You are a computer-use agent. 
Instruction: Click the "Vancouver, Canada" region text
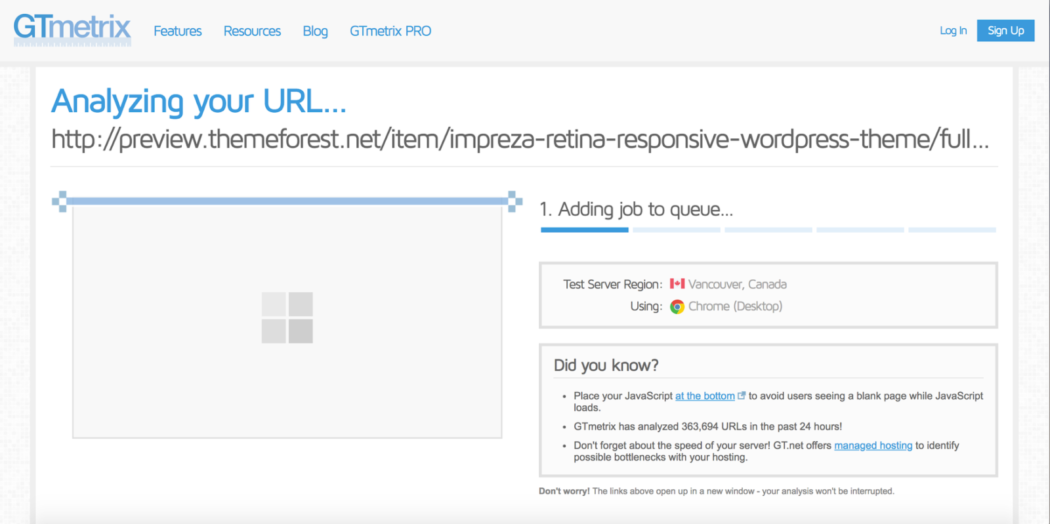(x=737, y=284)
